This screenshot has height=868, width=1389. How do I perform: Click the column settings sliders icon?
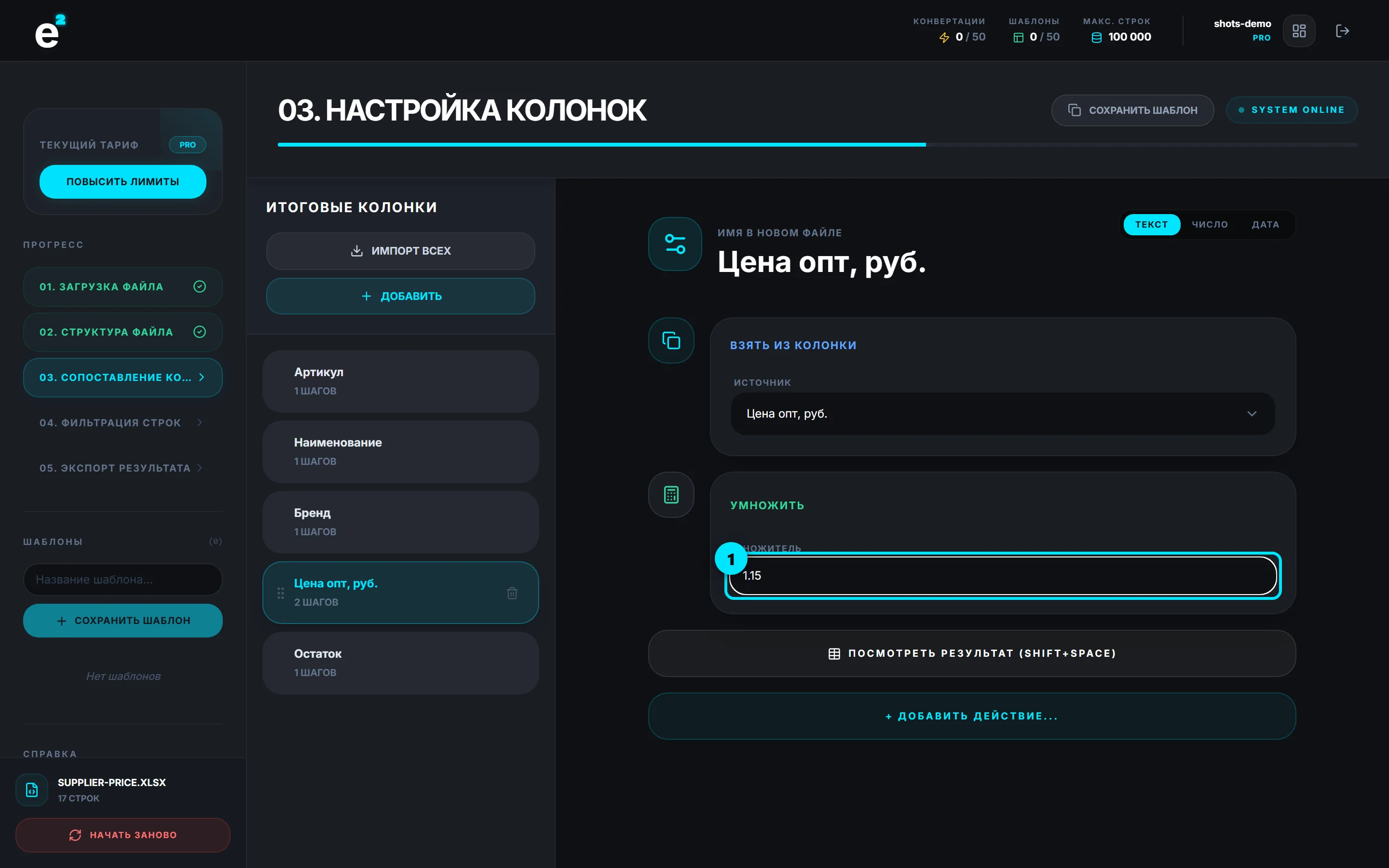675,244
